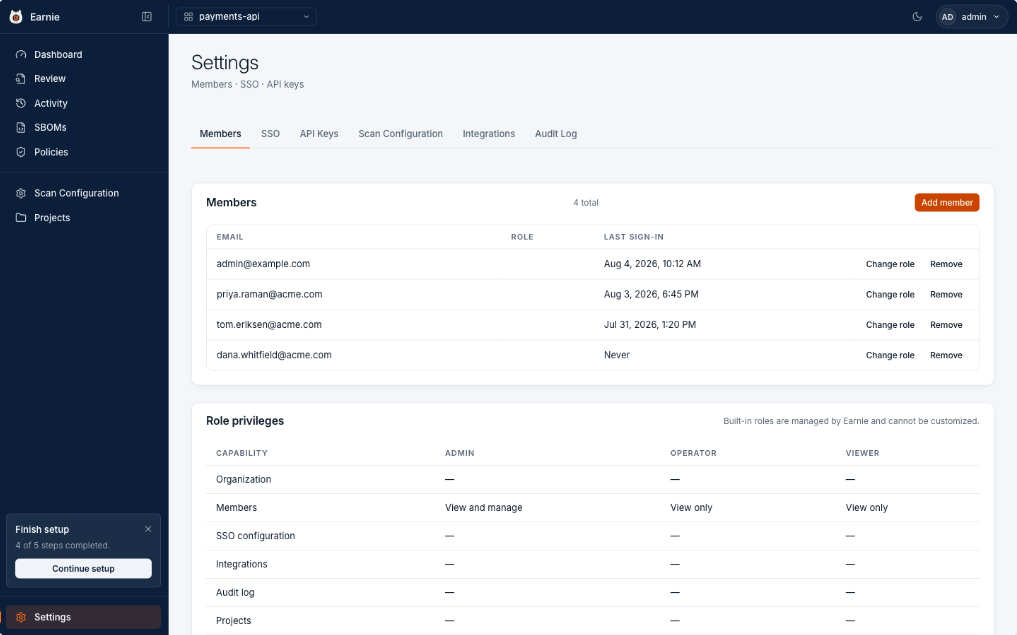Click the 'Never' last sign-in value
The height and width of the screenshot is (635, 1017).
pyautogui.click(x=617, y=355)
